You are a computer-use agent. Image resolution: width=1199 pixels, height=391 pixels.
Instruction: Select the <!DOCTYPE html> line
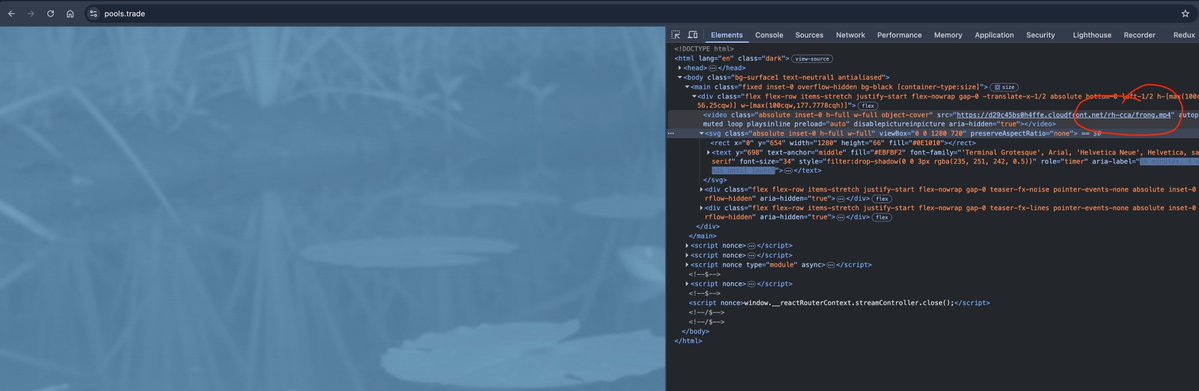point(703,49)
